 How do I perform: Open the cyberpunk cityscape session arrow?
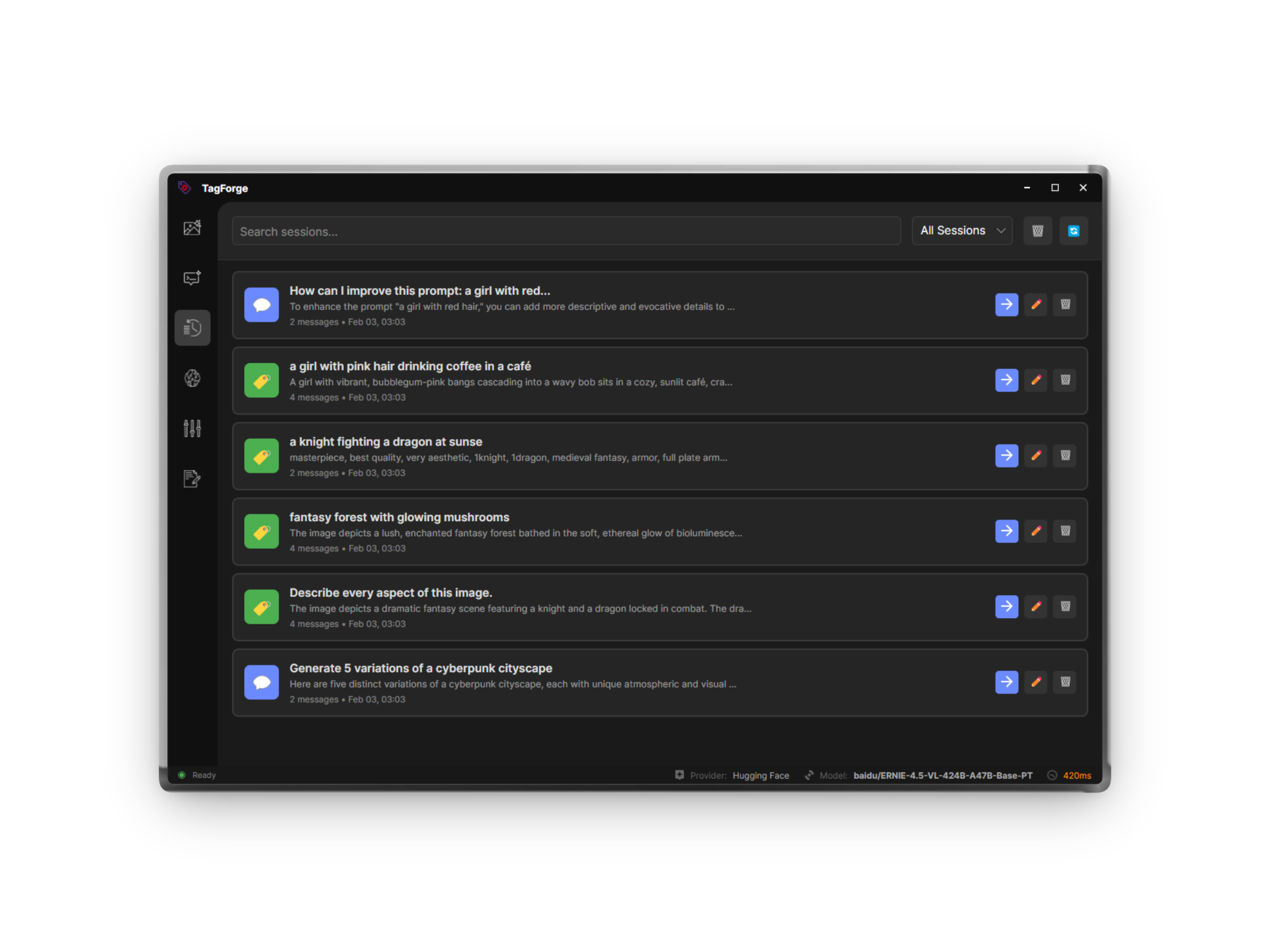coord(1006,682)
